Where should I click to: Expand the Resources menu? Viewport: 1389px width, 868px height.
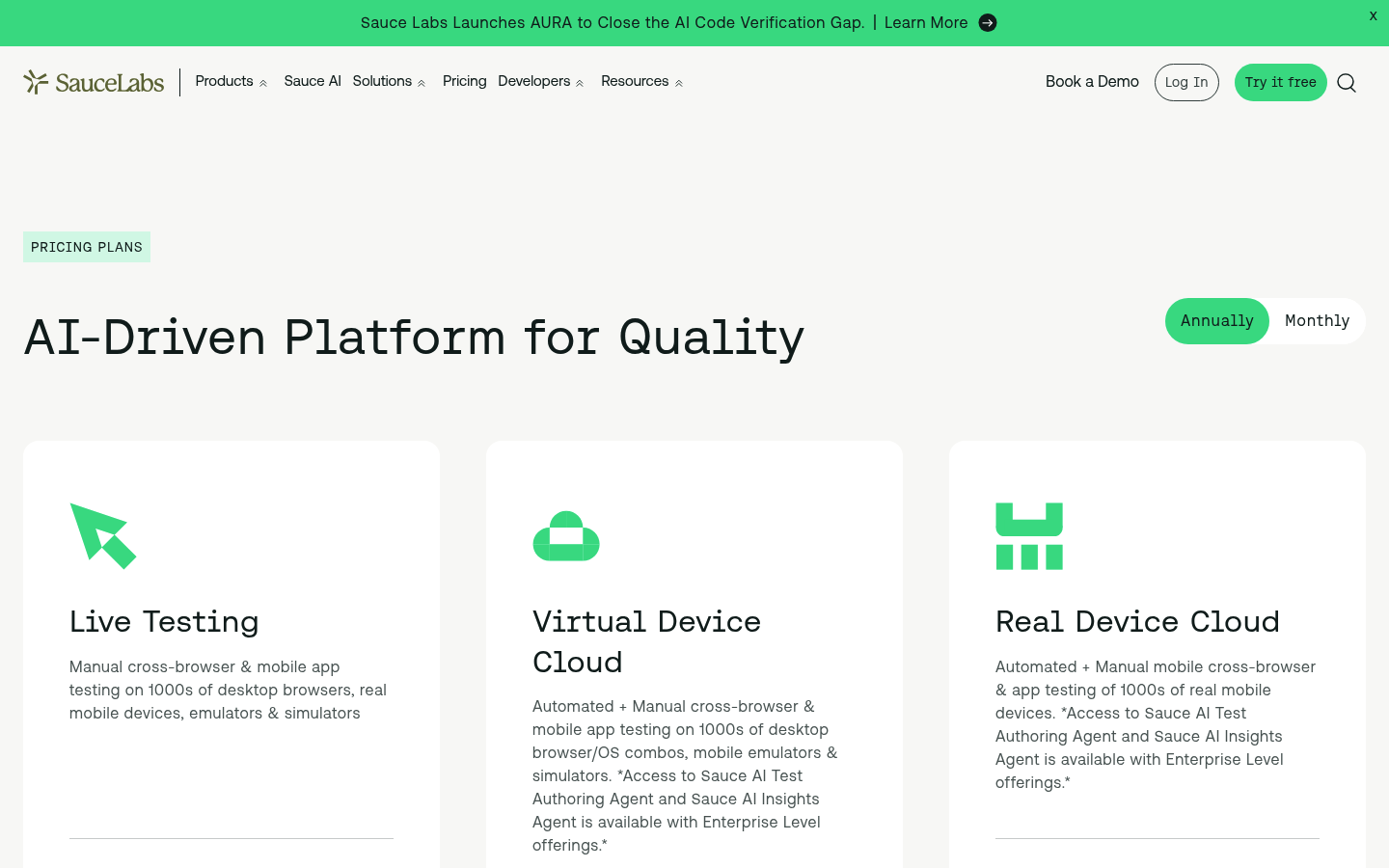[x=642, y=82]
